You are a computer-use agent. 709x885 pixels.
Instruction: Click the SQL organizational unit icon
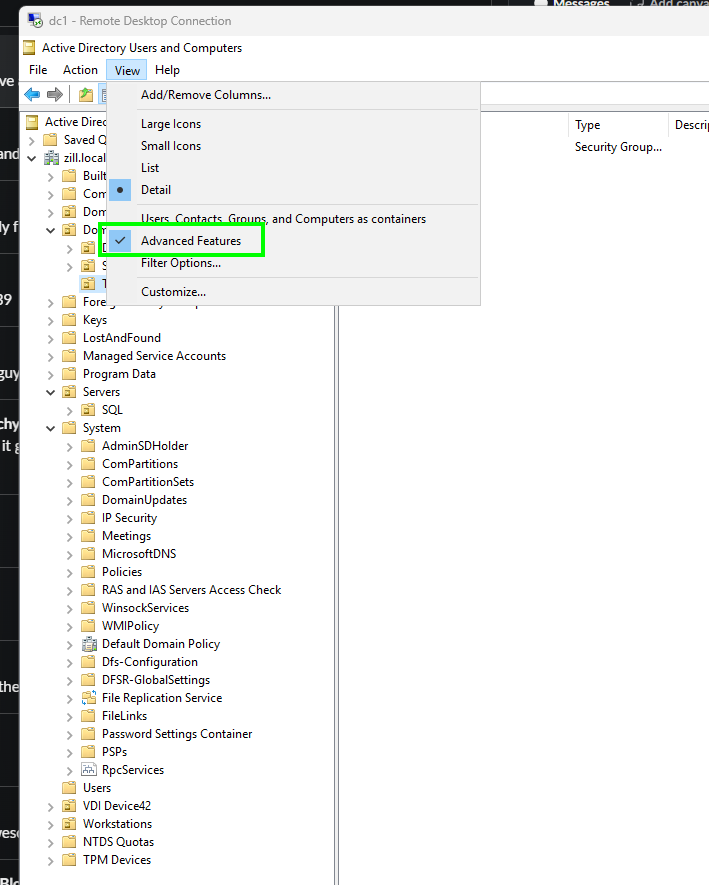coord(89,410)
